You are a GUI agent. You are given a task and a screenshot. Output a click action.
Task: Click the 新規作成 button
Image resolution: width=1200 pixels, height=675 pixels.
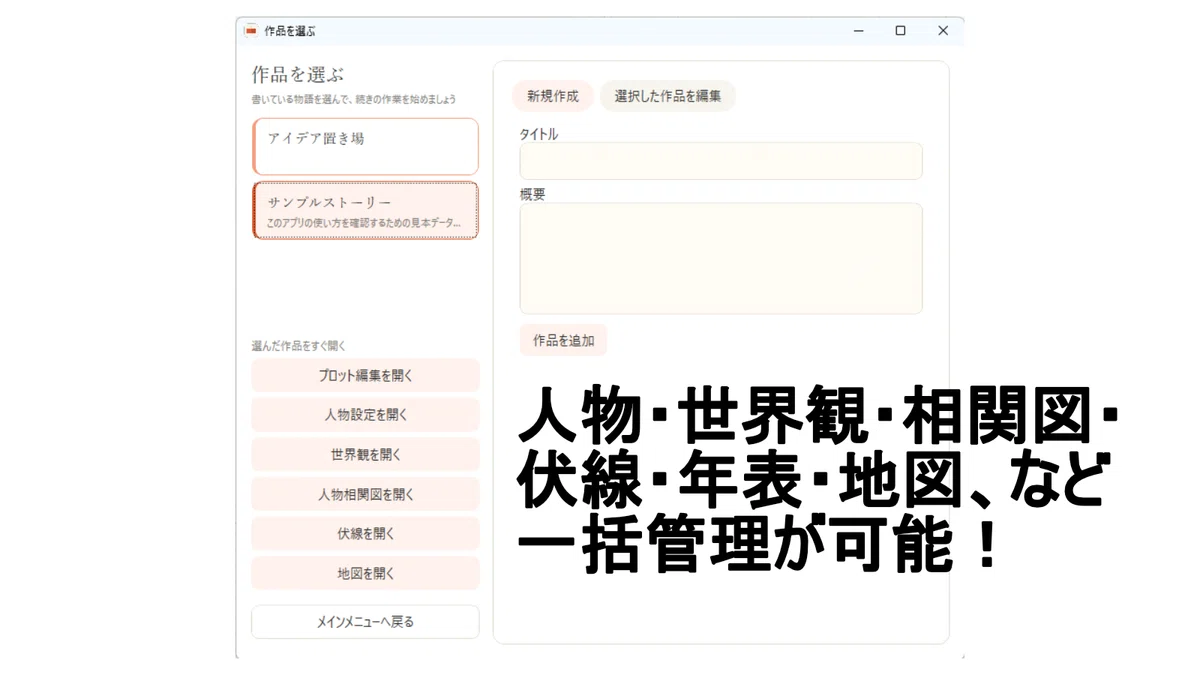tap(553, 96)
